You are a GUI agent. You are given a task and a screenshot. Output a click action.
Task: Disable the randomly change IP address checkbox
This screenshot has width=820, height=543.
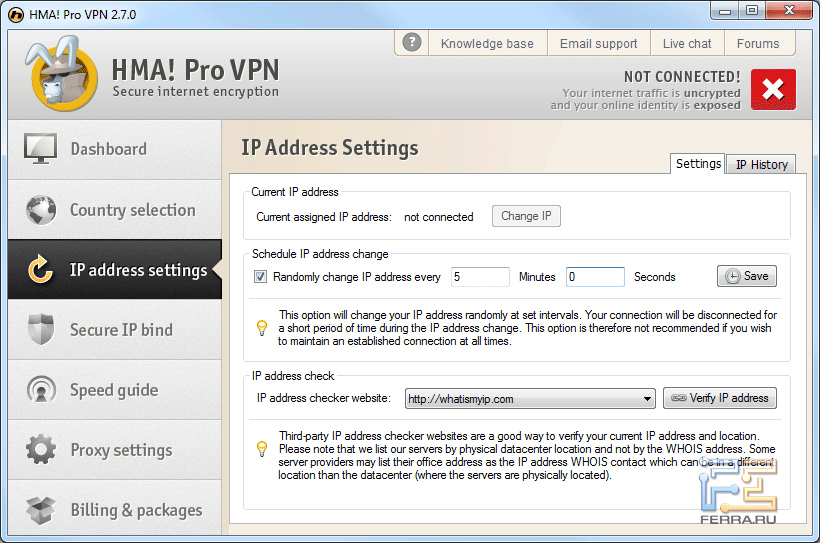(x=261, y=277)
